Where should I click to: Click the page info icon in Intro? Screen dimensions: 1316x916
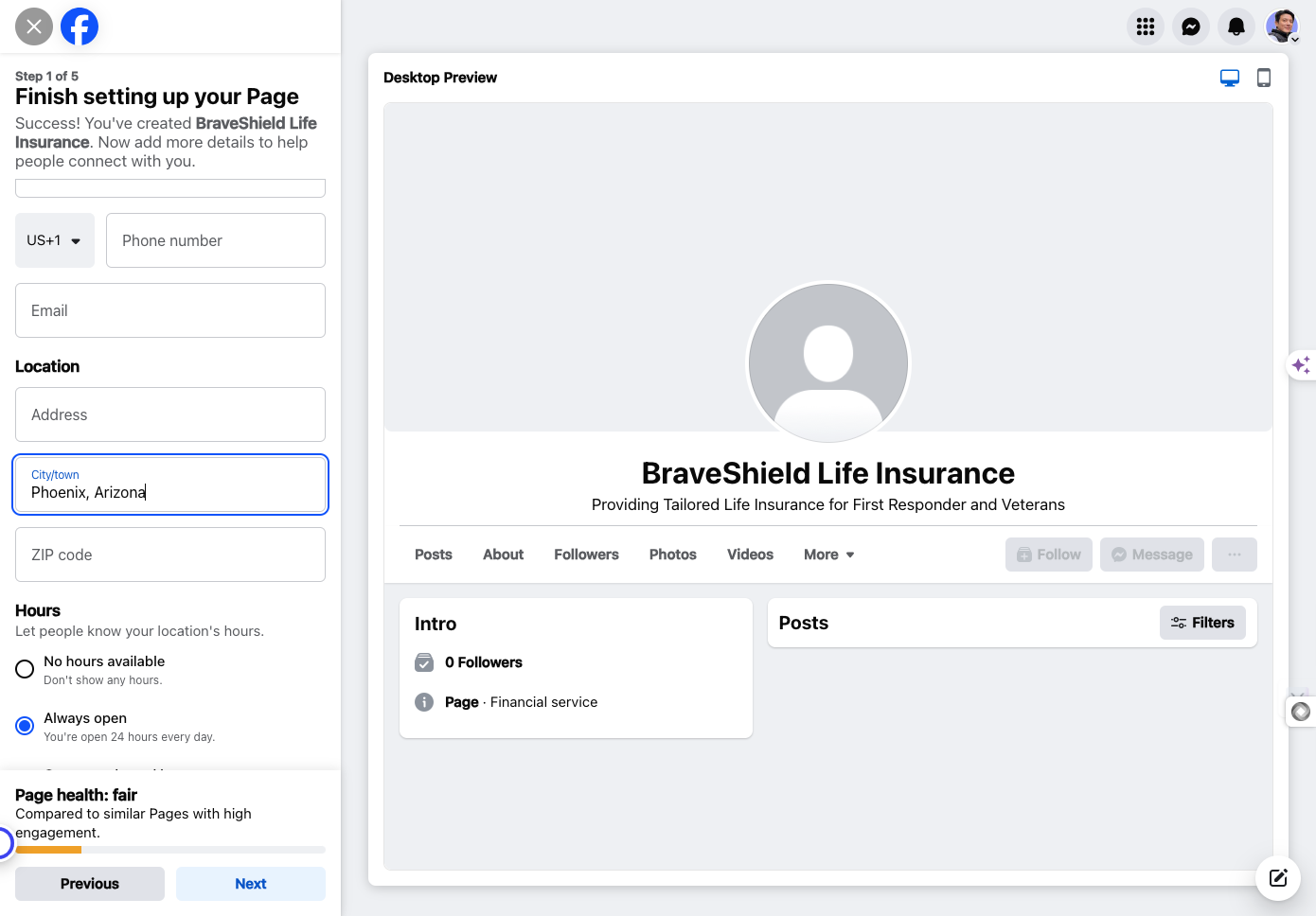click(x=424, y=702)
